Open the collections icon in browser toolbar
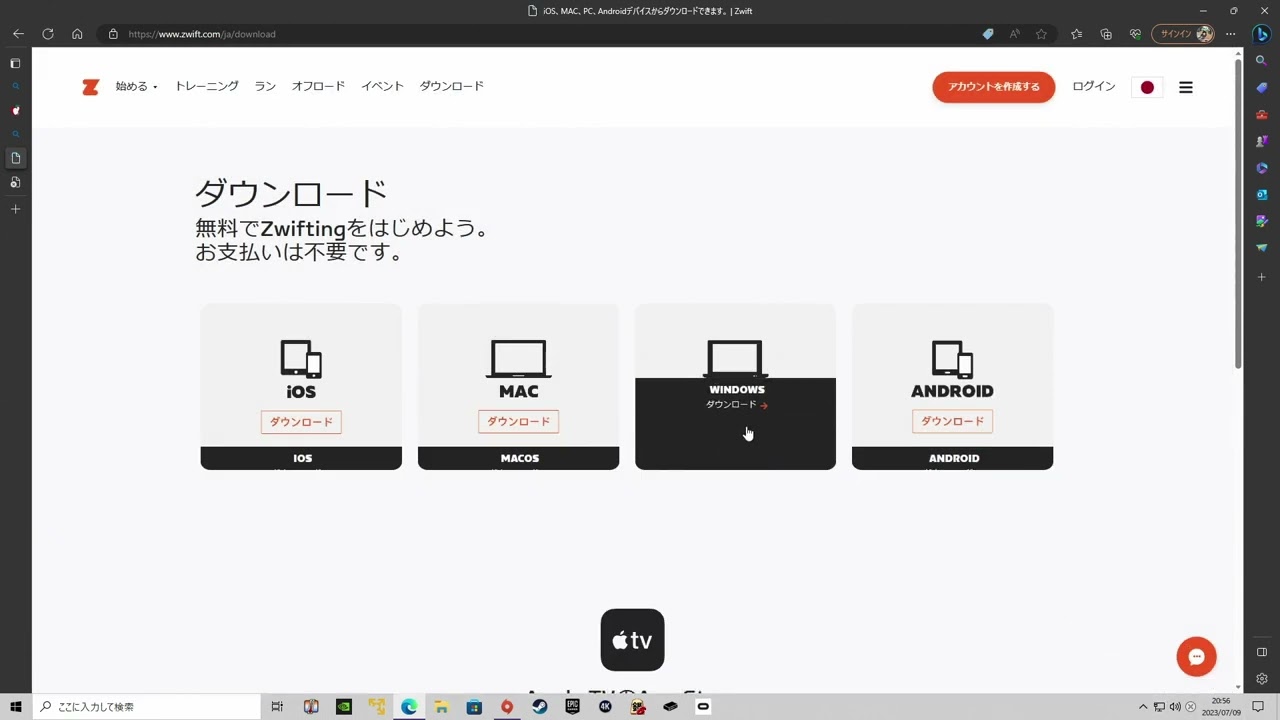The width and height of the screenshot is (1280, 720). pyautogui.click(x=1106, y=34)
